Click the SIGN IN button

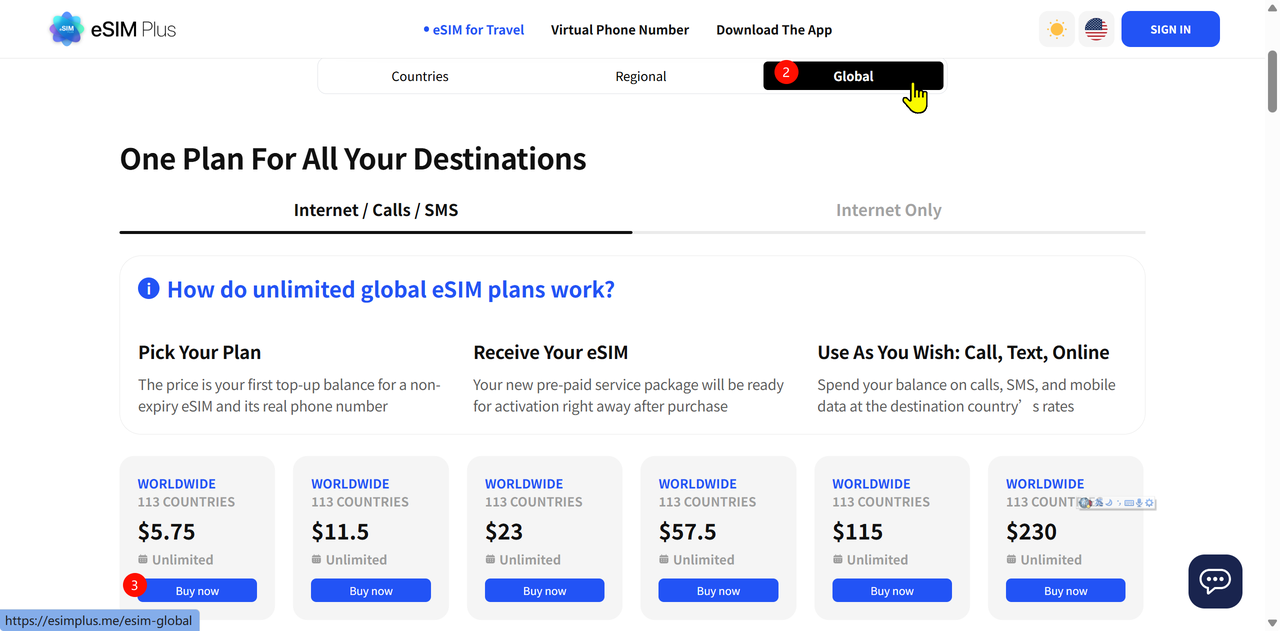tap(1170, 29)
